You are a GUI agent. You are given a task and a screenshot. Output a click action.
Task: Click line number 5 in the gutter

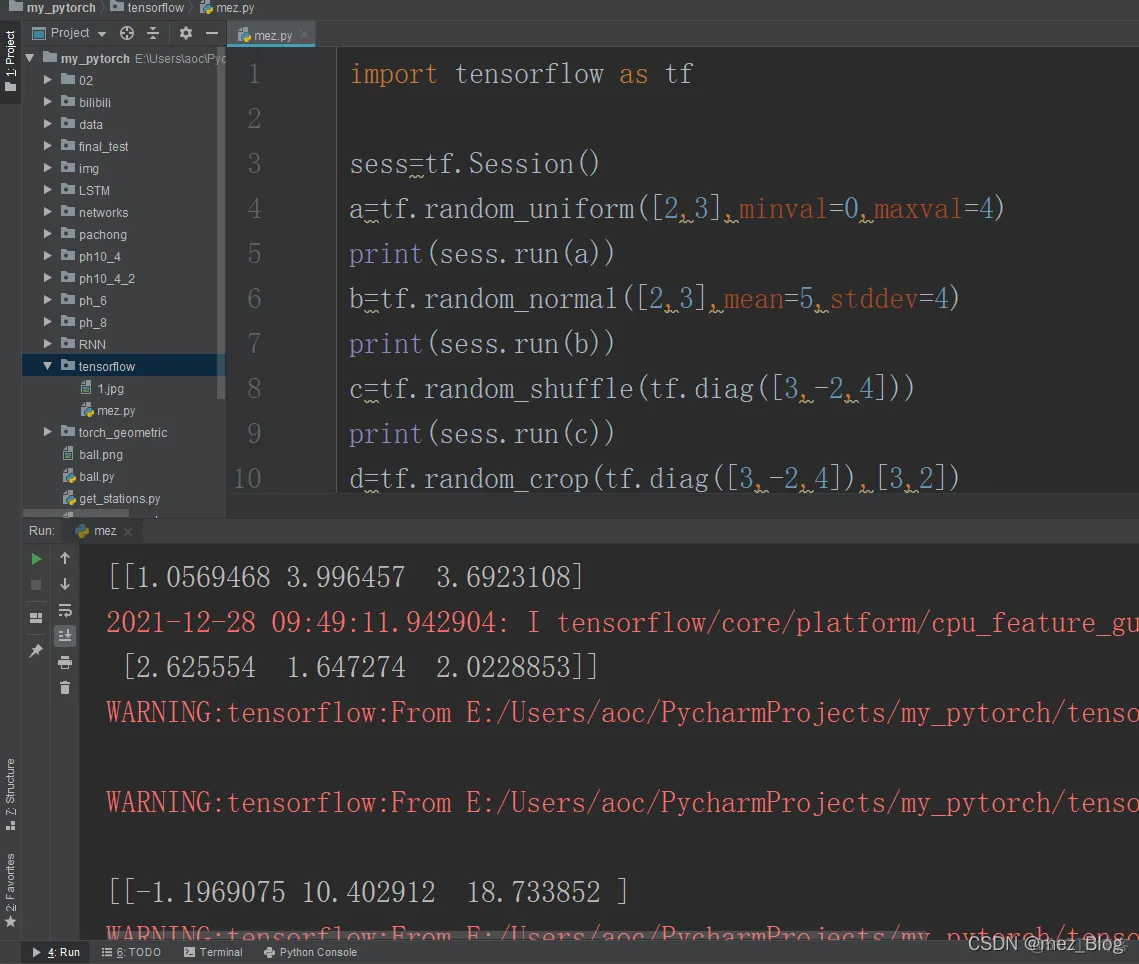click(254, 254)
